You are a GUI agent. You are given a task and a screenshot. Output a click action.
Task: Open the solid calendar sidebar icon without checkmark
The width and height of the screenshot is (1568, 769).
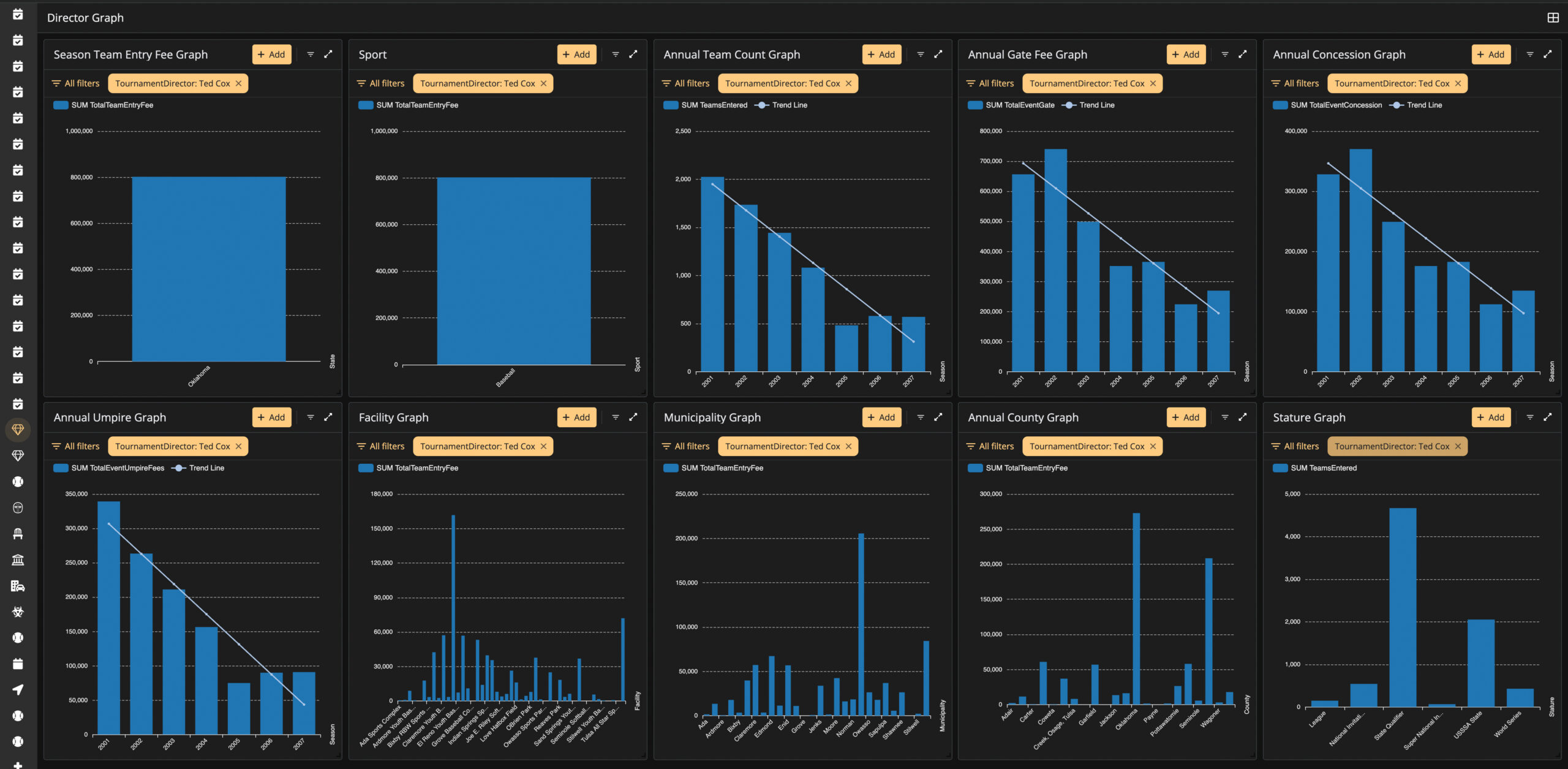tap(18, 664)
